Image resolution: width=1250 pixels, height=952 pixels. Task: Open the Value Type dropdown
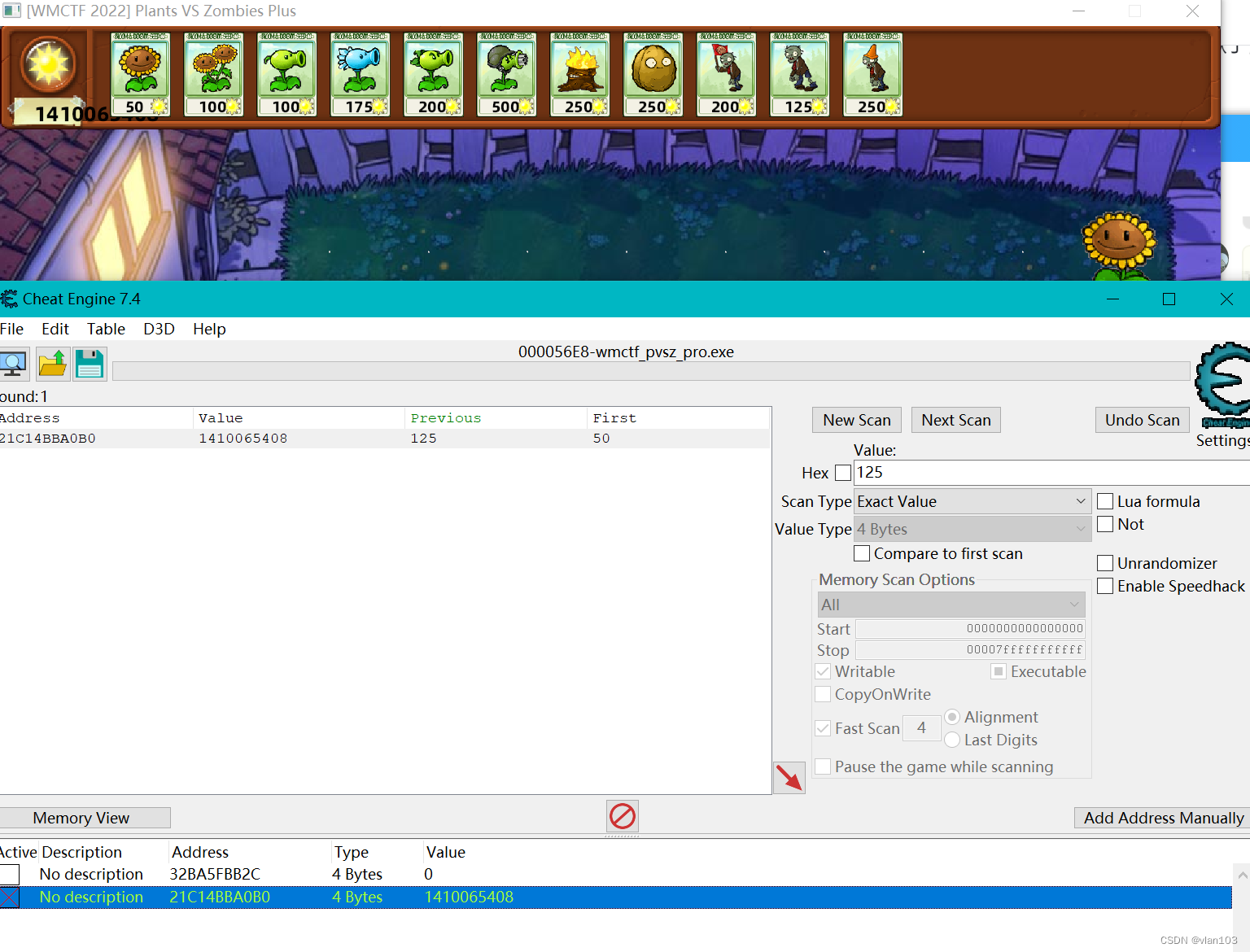[972, 529]
